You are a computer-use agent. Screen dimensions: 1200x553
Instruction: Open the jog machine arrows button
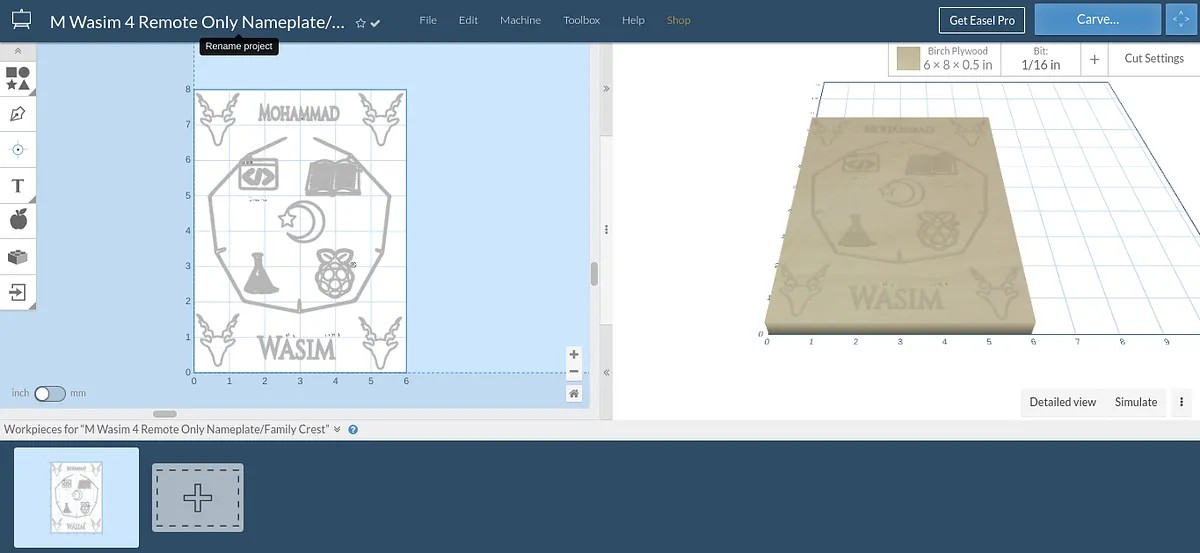(1181, 19)
